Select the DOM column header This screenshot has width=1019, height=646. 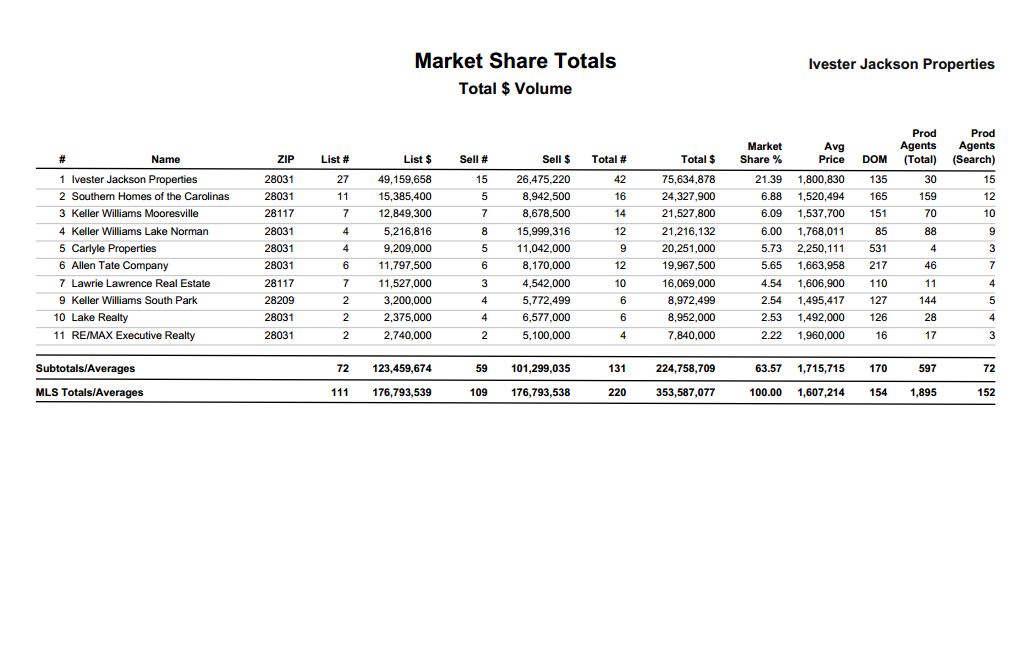pyautogui.click(x=875, y=159)
